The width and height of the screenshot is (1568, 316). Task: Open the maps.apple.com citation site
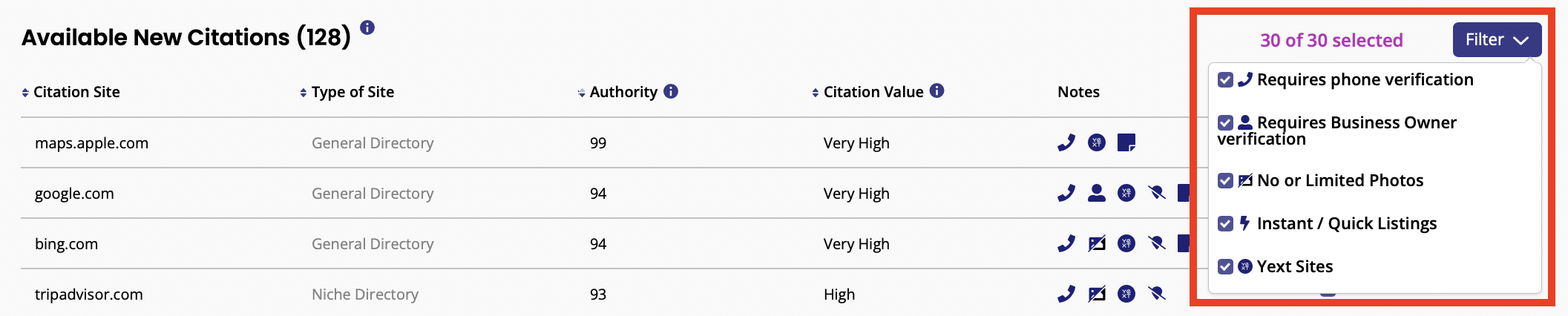91,143
